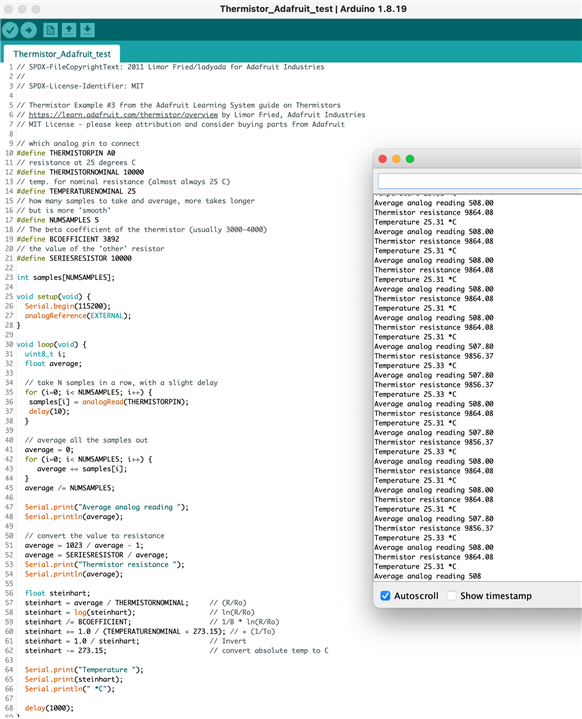Click the 'SPDX-License-Identifier: MIT' comment

pos(80,86)
